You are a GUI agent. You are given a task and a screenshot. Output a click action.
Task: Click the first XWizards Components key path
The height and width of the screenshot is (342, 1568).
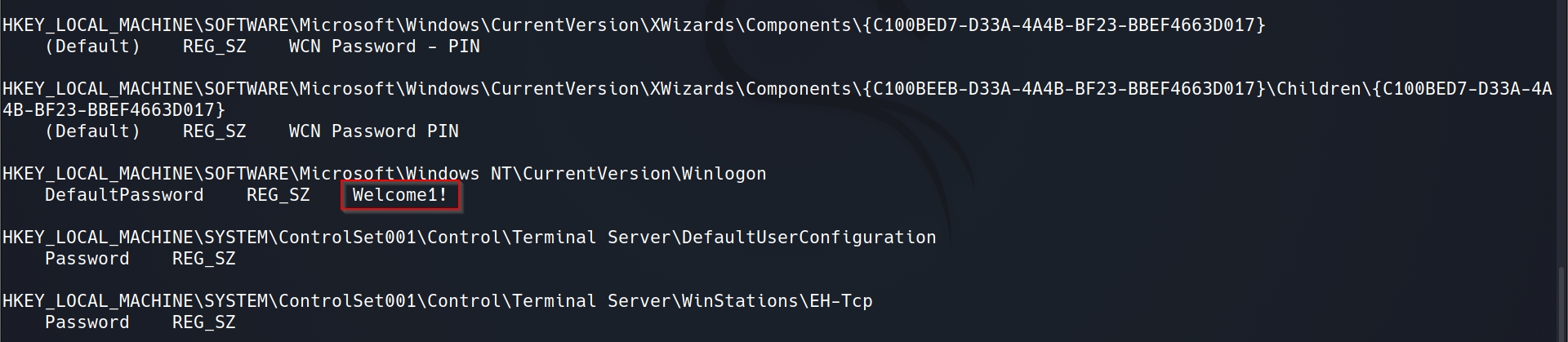(634, 25)
